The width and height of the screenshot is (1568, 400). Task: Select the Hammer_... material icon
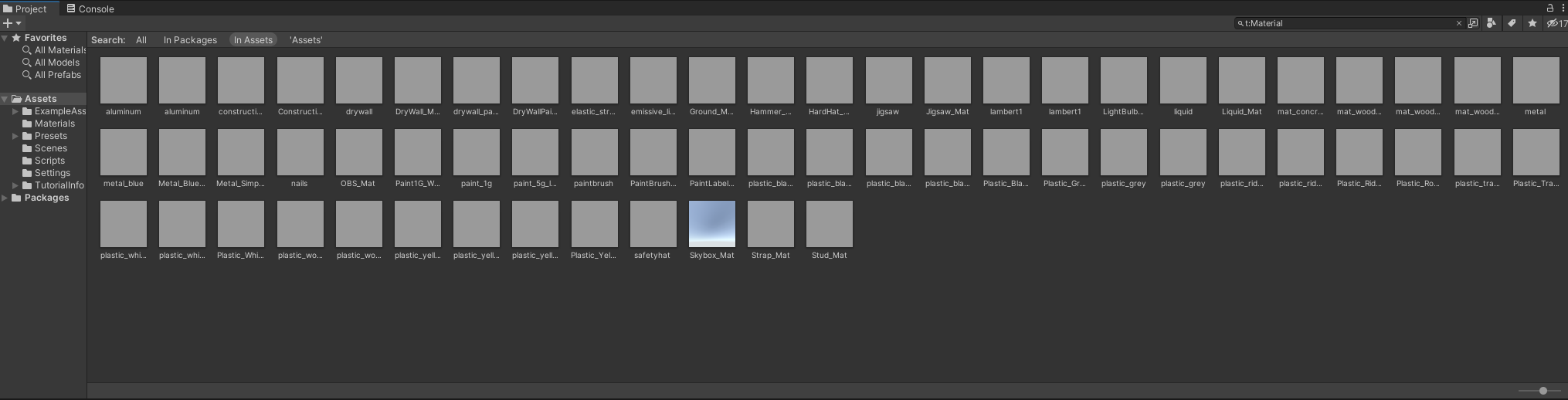click(771, 81)
